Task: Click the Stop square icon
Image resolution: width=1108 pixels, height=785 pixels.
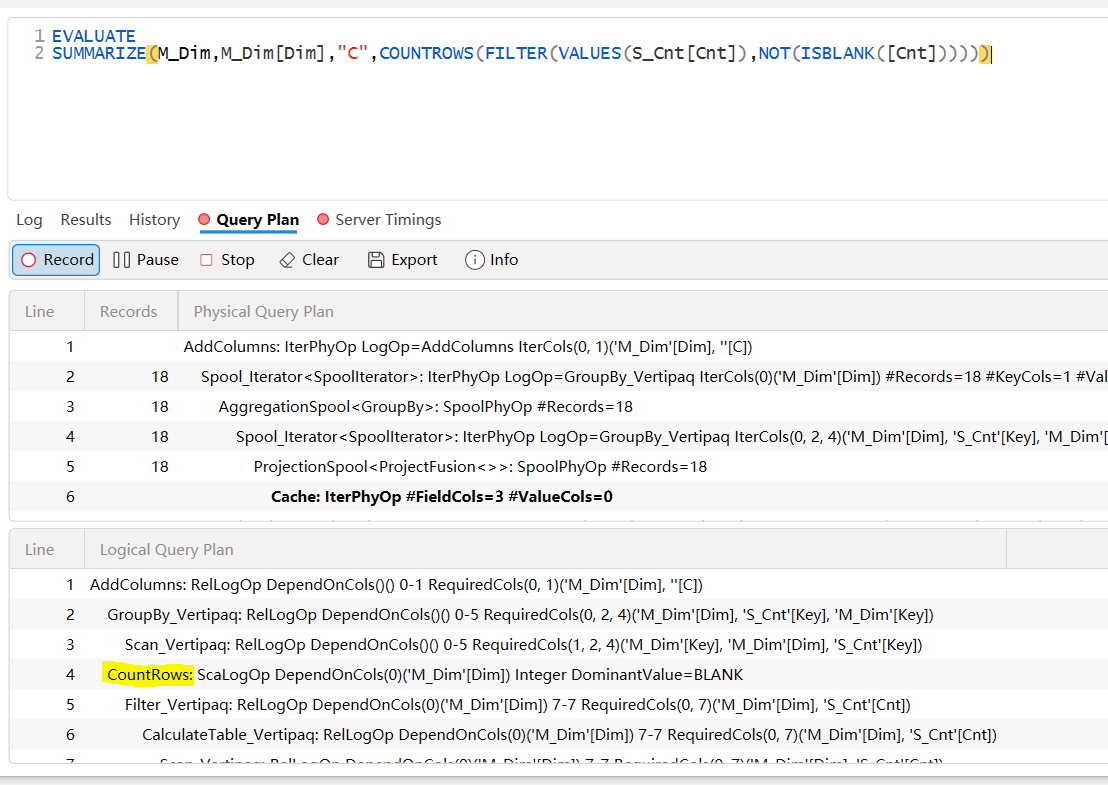Action: coord(206,260)
